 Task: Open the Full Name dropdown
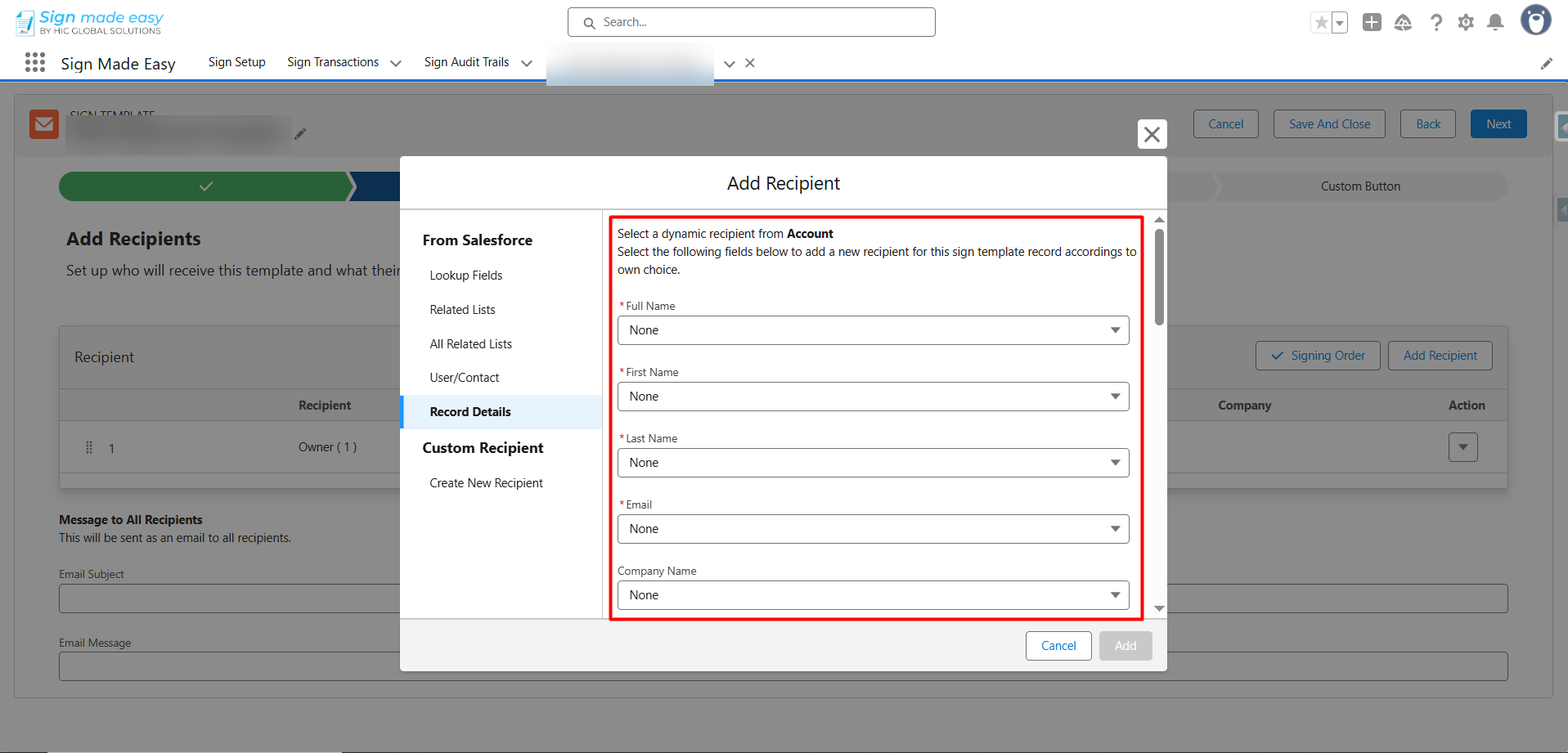point(873,330)
